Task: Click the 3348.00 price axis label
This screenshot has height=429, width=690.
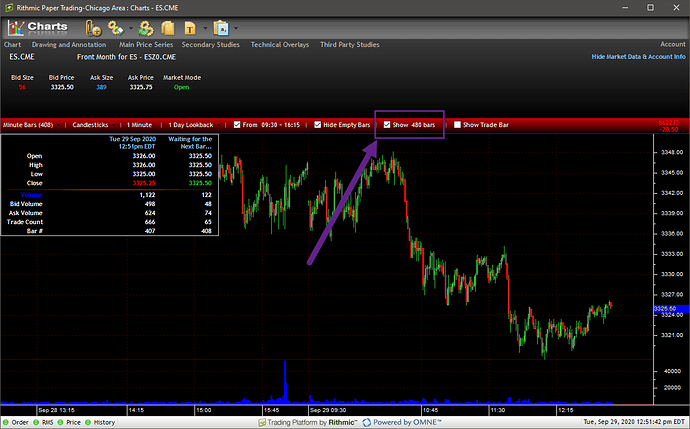Action: click(x=672, y=152)
